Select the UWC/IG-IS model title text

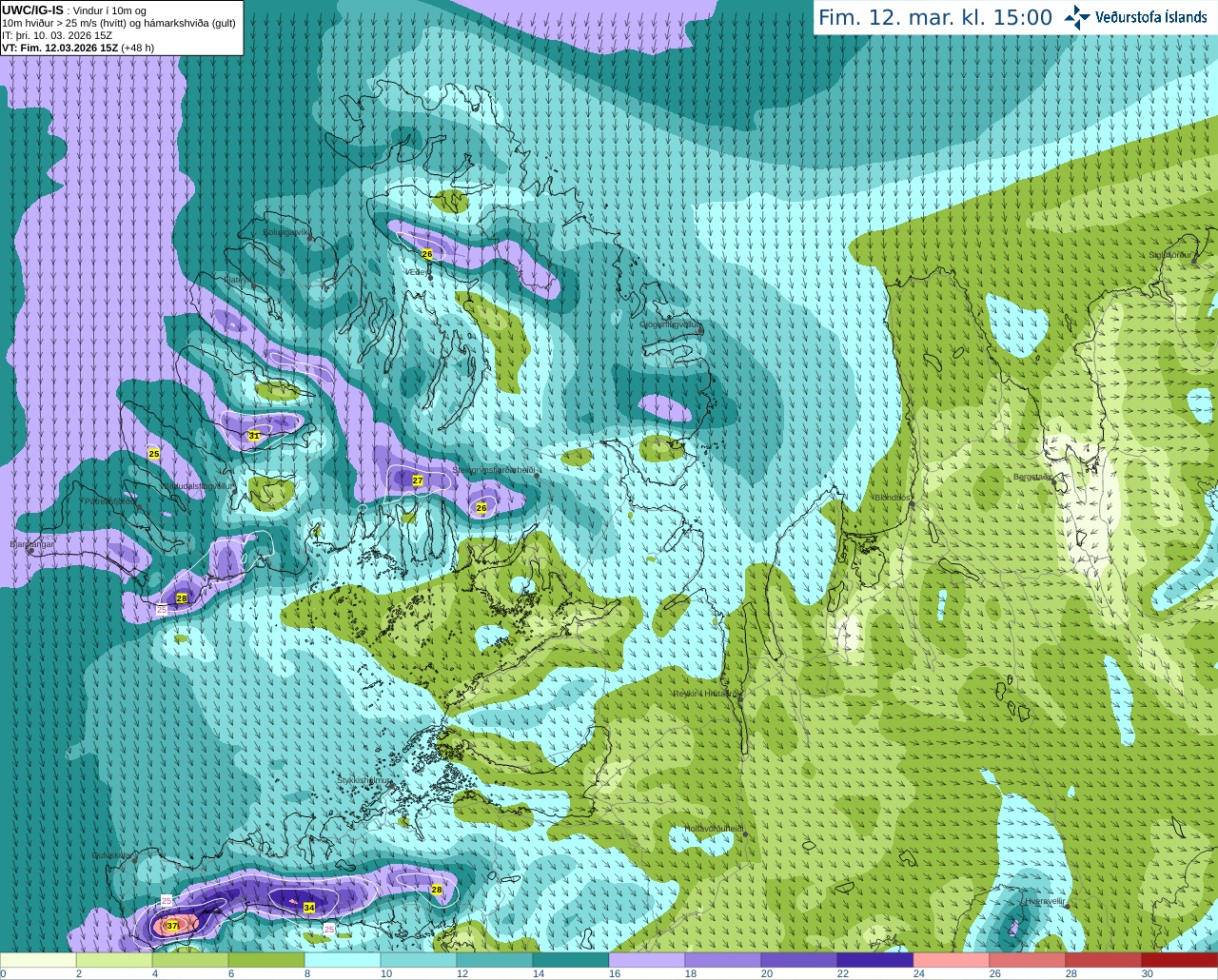tap(32, 10)
